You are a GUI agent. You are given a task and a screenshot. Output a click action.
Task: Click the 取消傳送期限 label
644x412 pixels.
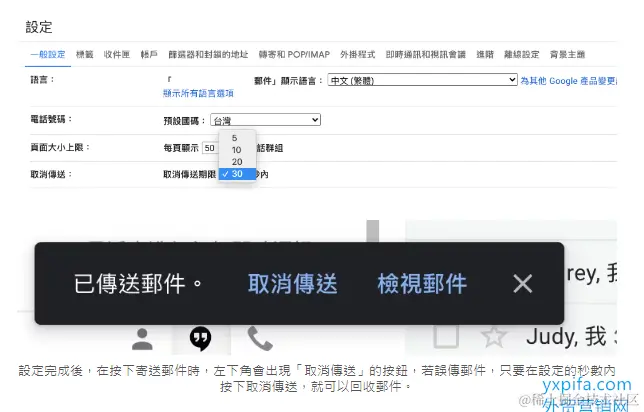tap(189, 174)
